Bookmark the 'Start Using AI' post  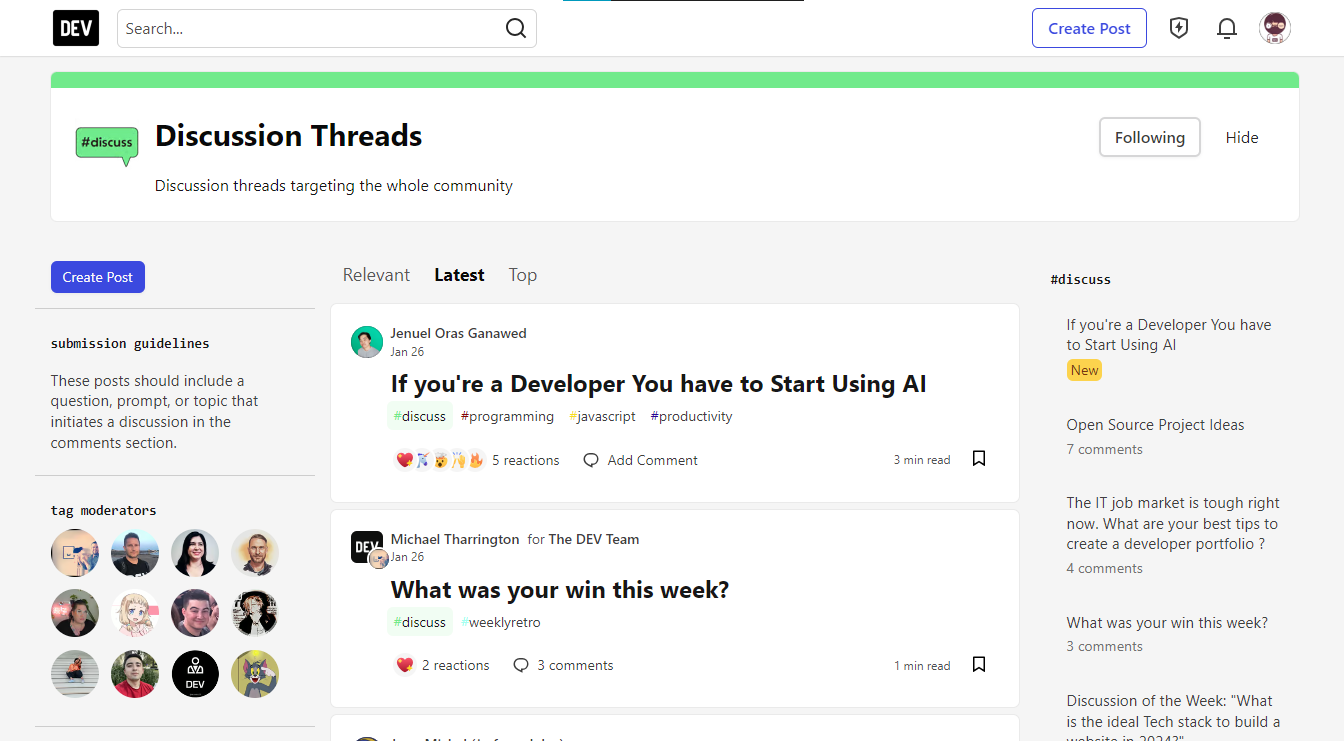(979, 459)
